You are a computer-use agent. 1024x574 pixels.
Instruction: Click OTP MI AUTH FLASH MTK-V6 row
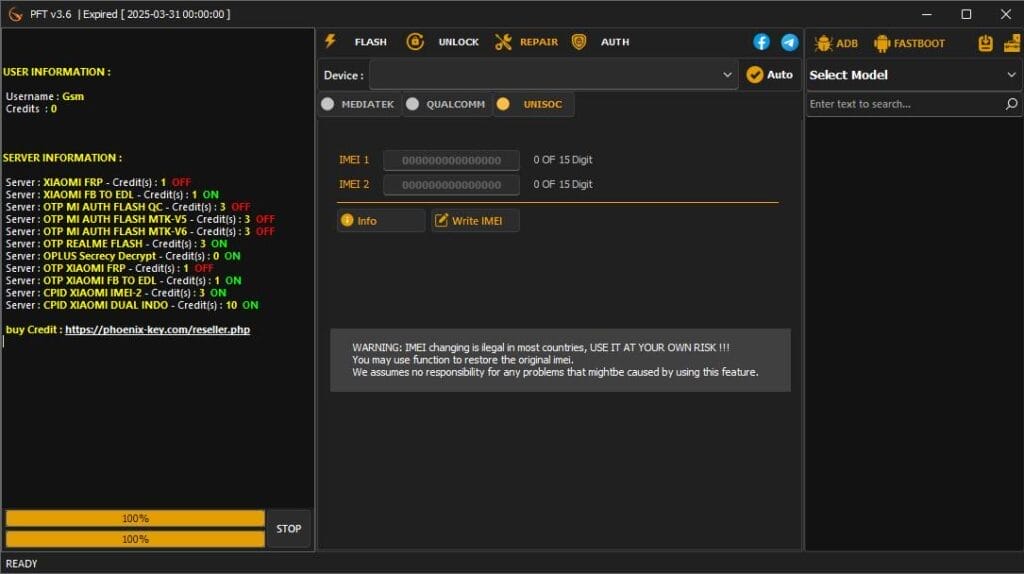(x=140, y=232)
